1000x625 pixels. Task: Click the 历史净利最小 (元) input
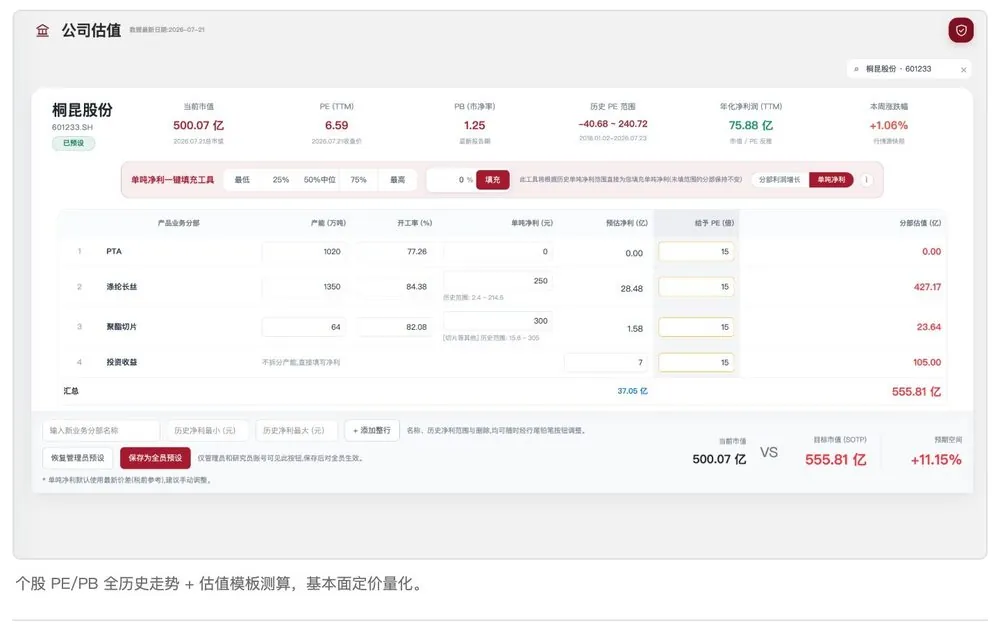[x=207, y=430]
